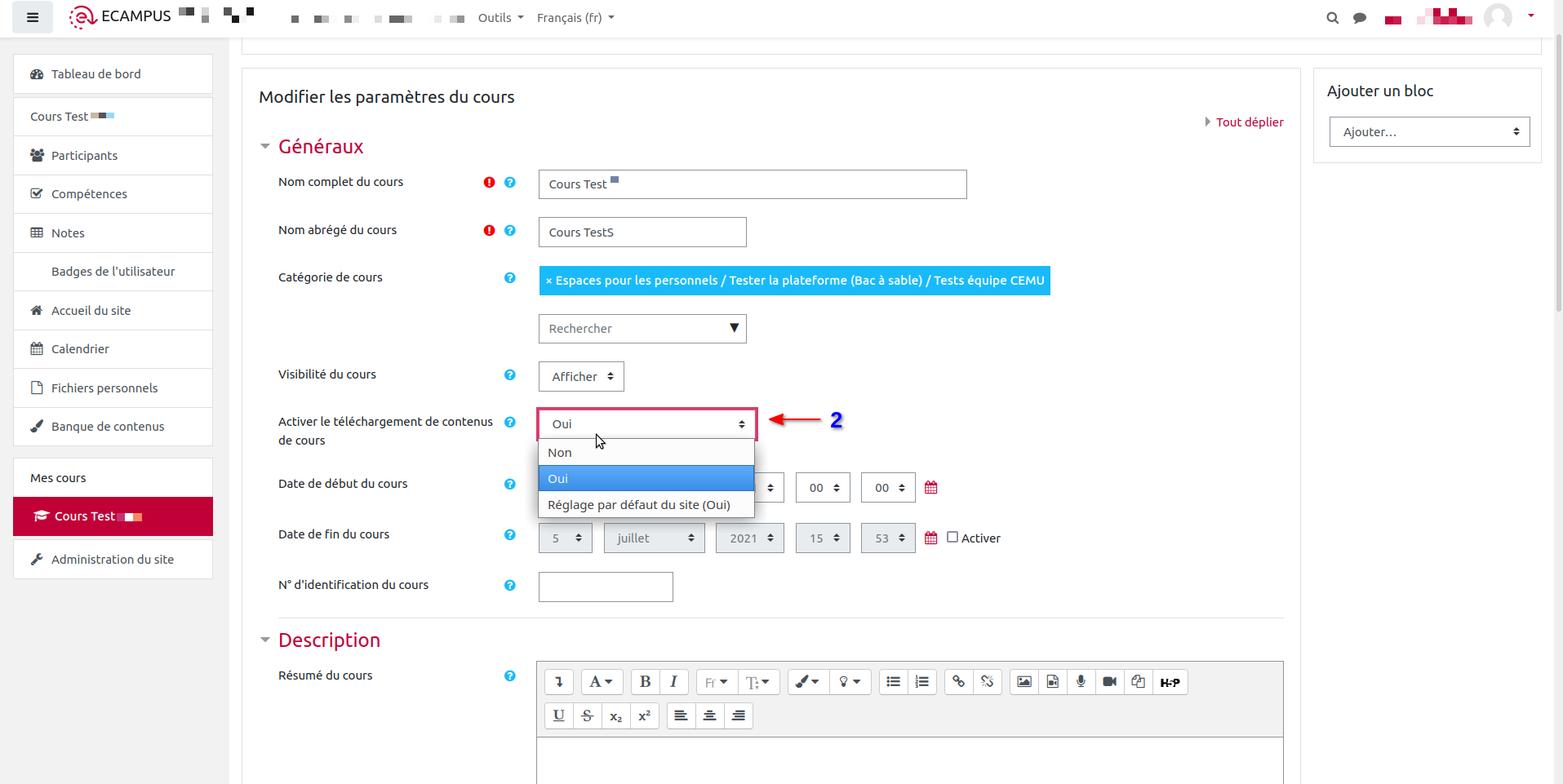Open calendar picker for course start date

click(930, 488)
